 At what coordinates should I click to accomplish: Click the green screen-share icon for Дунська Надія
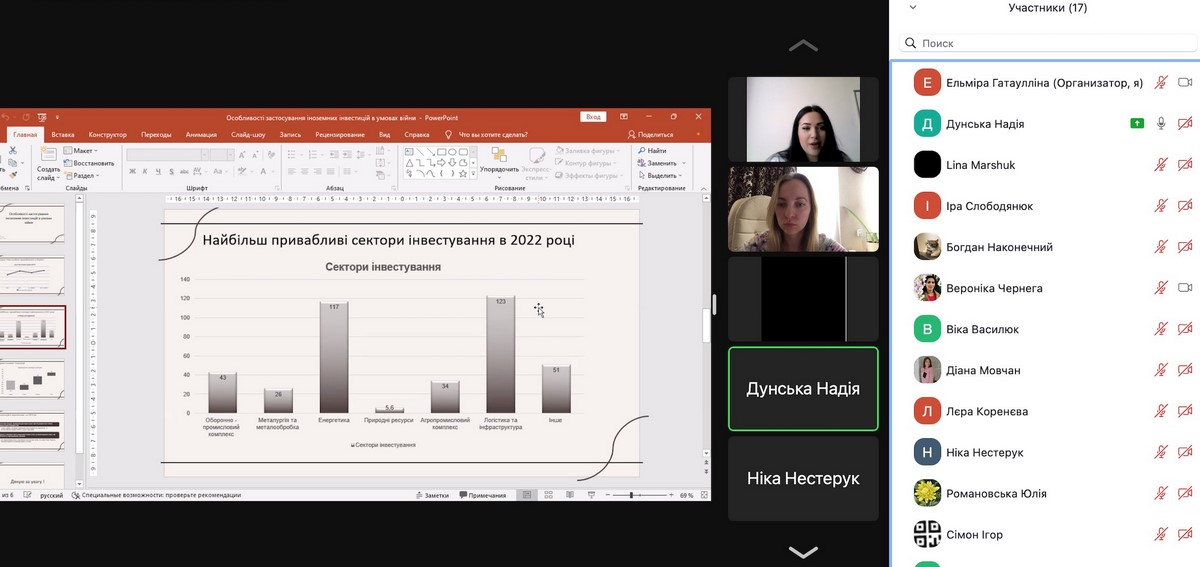pos(1137,124)
